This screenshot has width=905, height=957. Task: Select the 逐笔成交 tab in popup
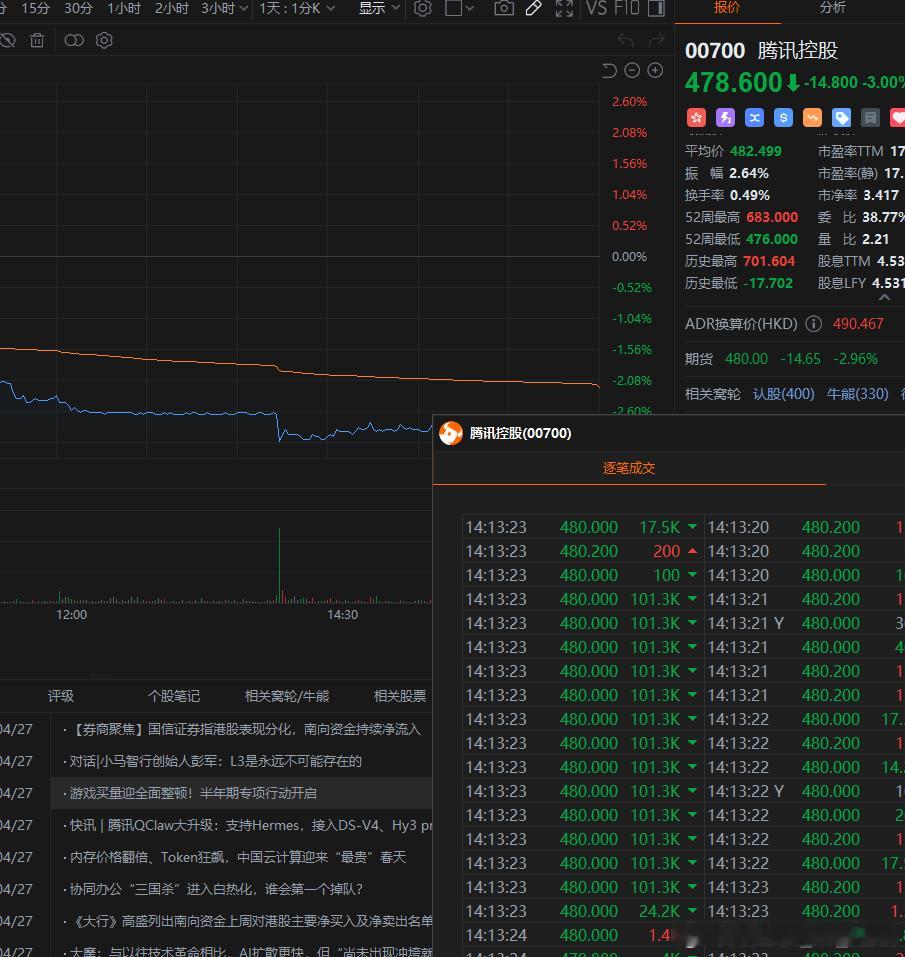(x=629, y=468)
